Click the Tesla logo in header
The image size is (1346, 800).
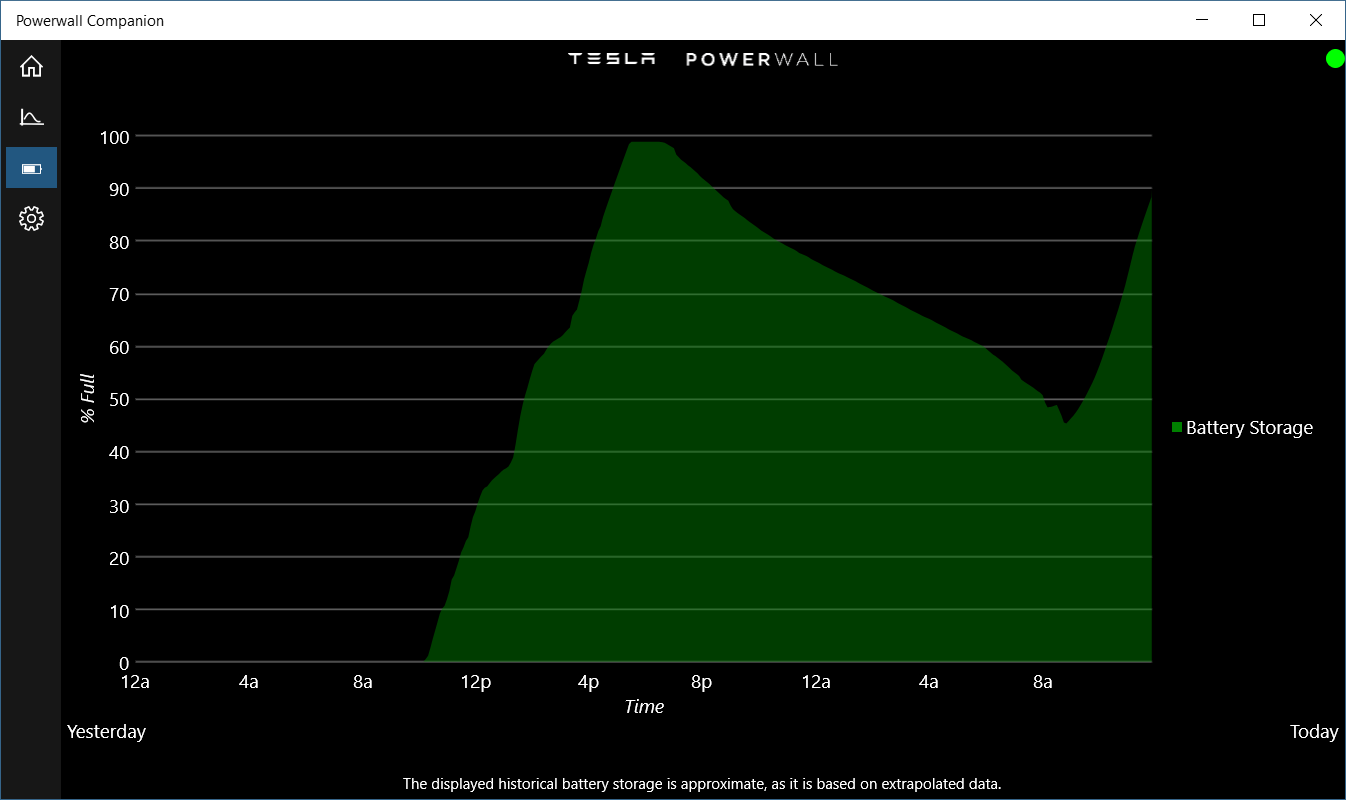tap(612, 59)
